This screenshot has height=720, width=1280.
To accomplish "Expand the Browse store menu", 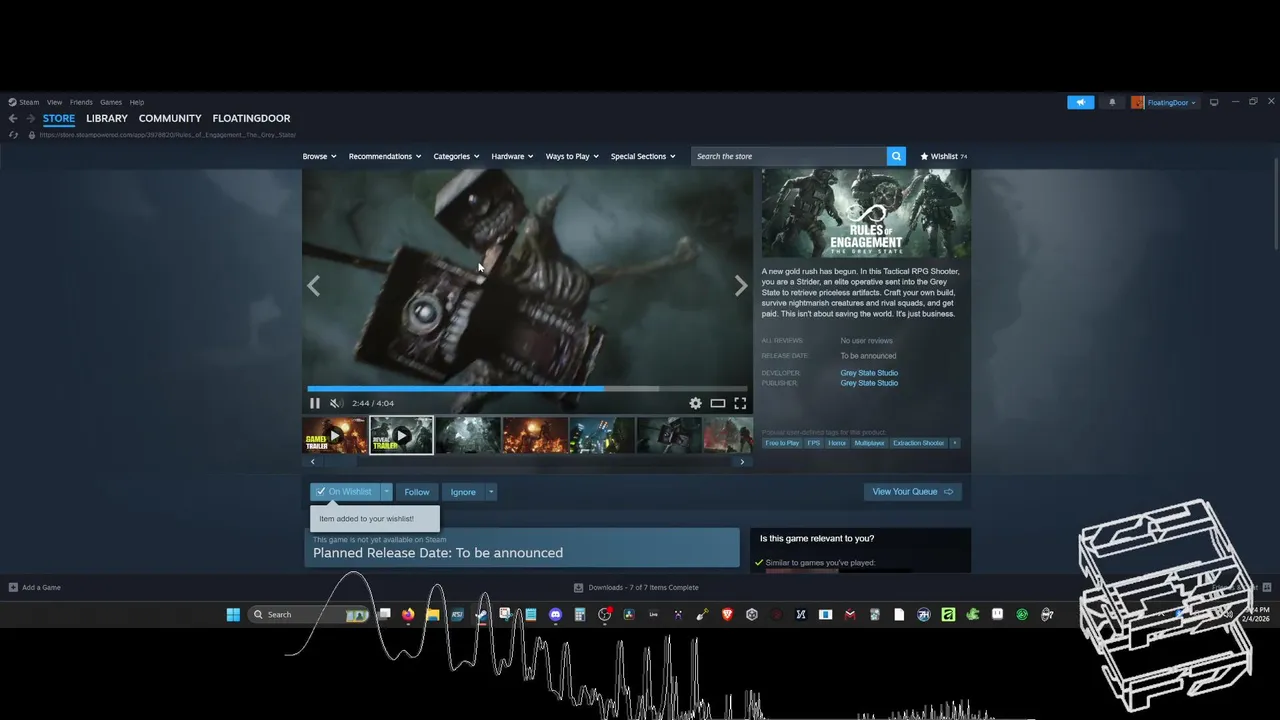I will click(x=319, y=156).
